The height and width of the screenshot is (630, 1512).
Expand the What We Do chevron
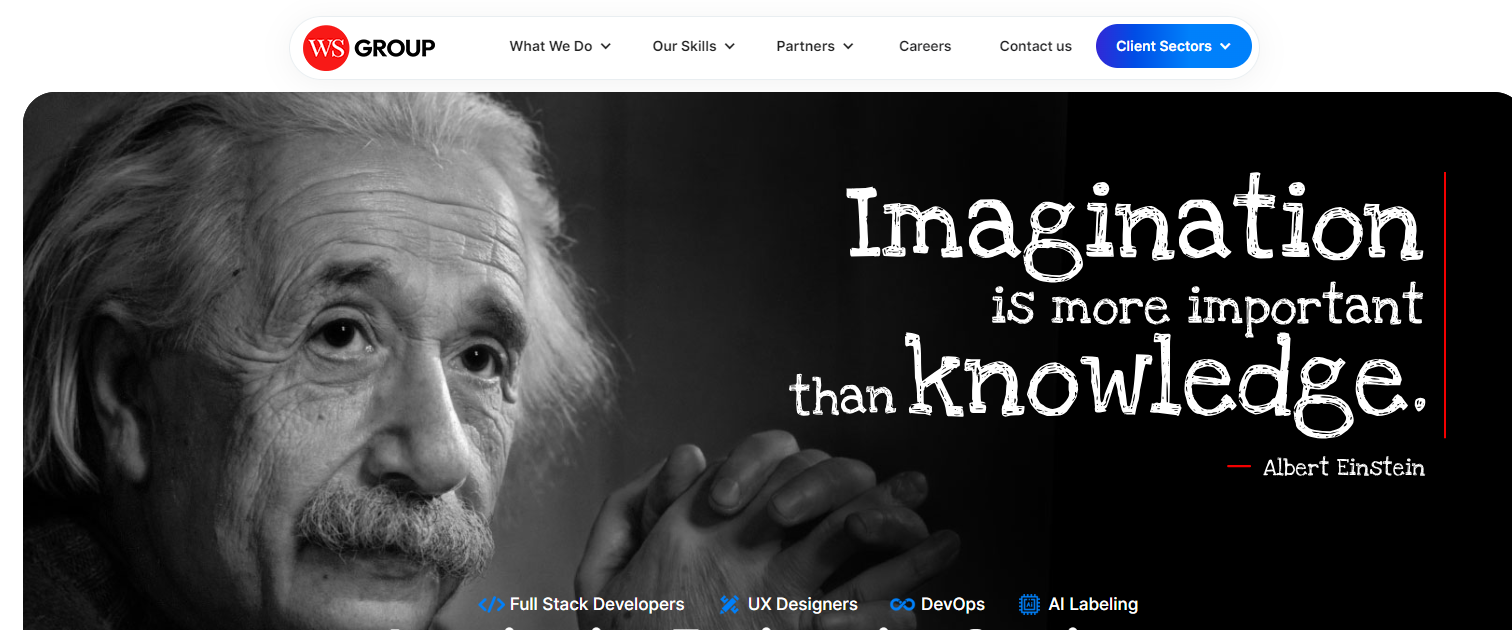pos(606,46)
